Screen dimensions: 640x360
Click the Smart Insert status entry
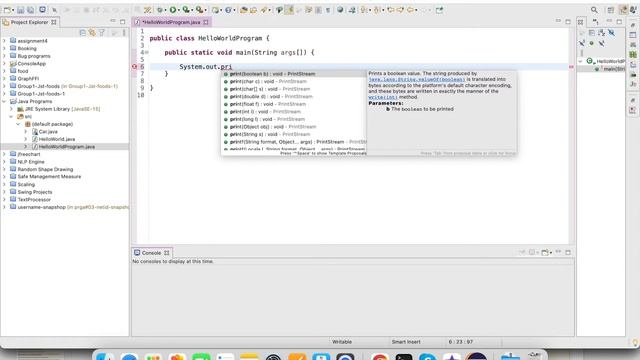point(406,342)
